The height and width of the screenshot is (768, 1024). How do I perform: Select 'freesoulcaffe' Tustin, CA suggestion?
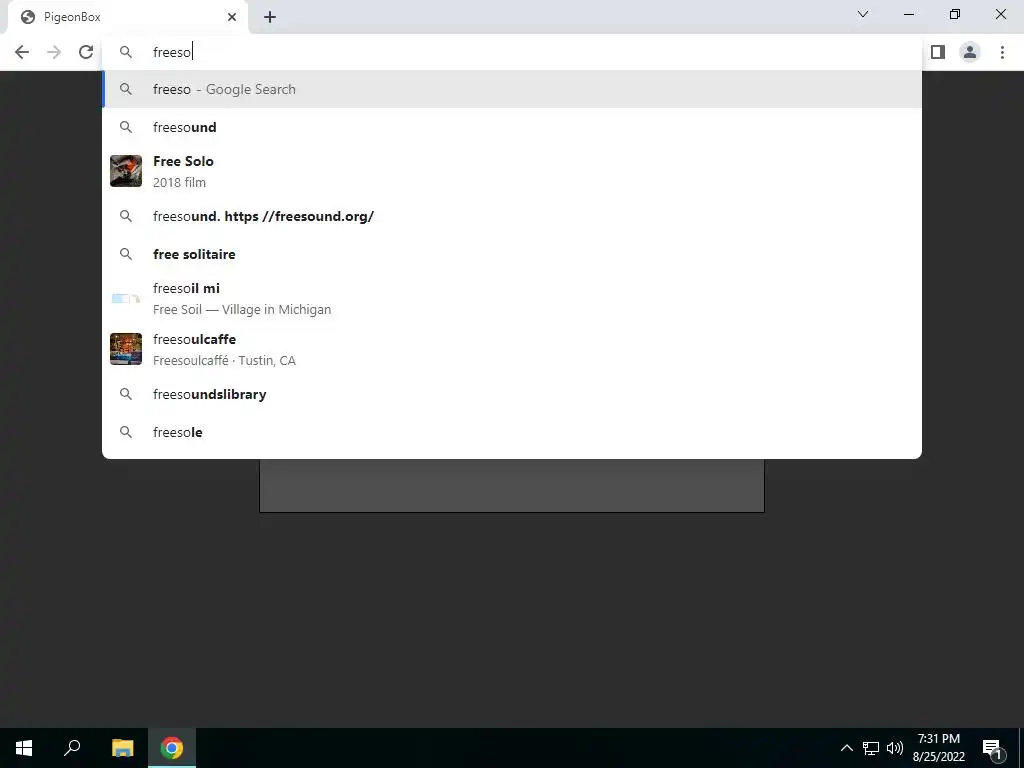click(512, 349)
